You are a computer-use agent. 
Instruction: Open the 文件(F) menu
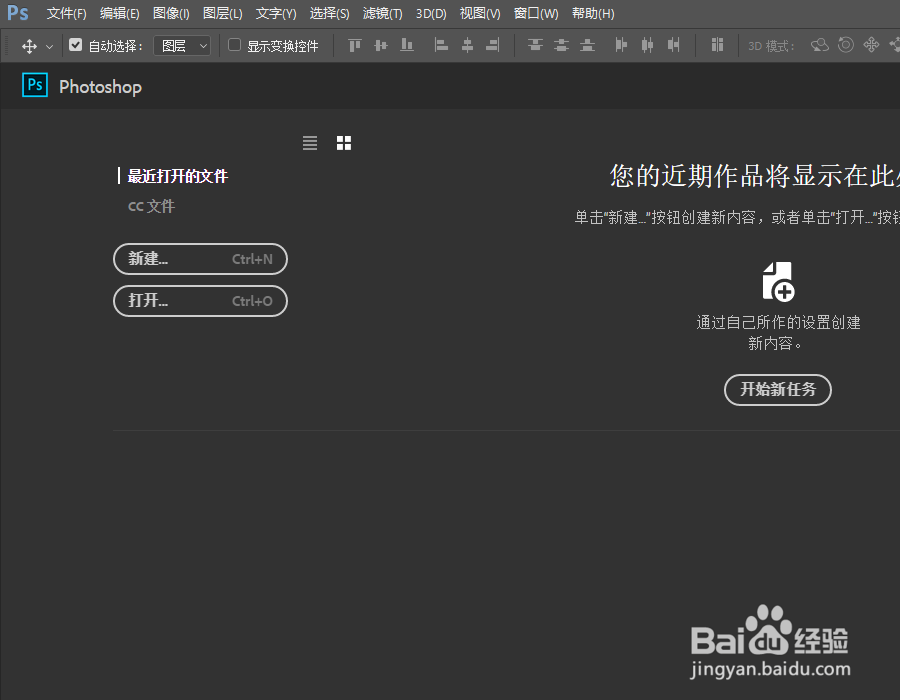pyautogui.click(x=67, y=13)
